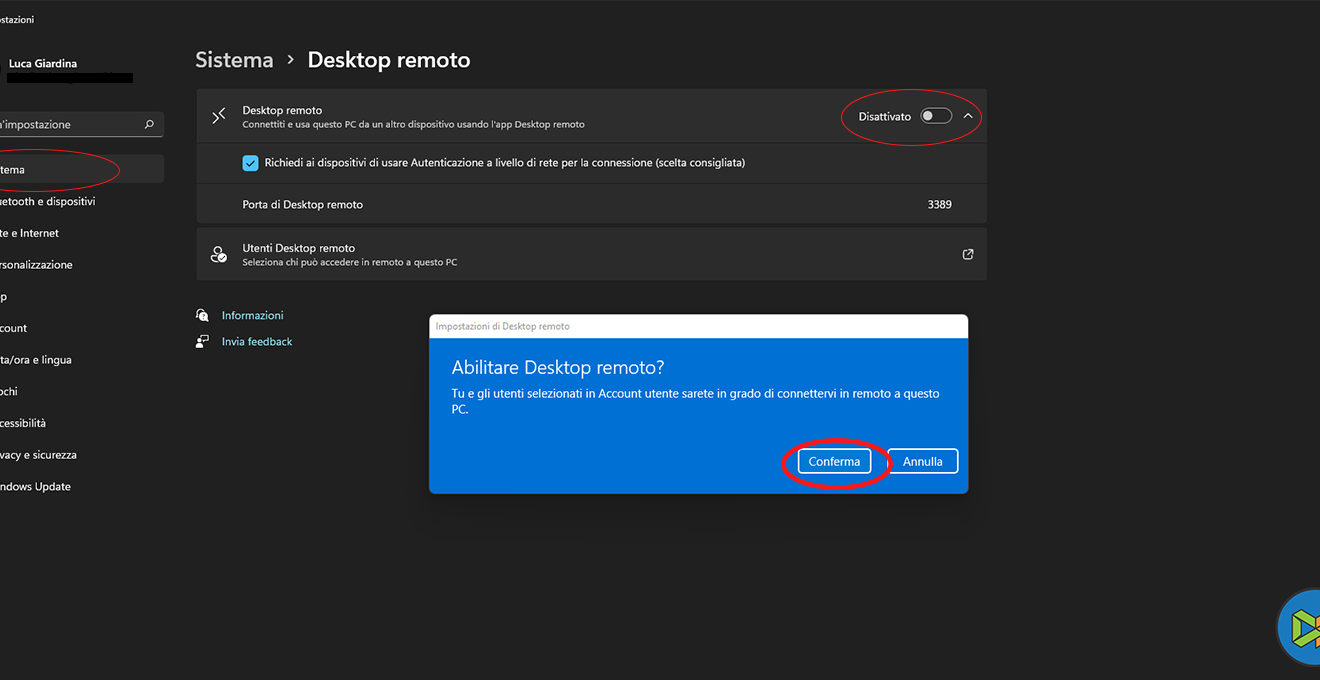This screenshot has width=1320, height=680.
Task: Click the round logo icon at bottom right
Action: (1300, 627)
